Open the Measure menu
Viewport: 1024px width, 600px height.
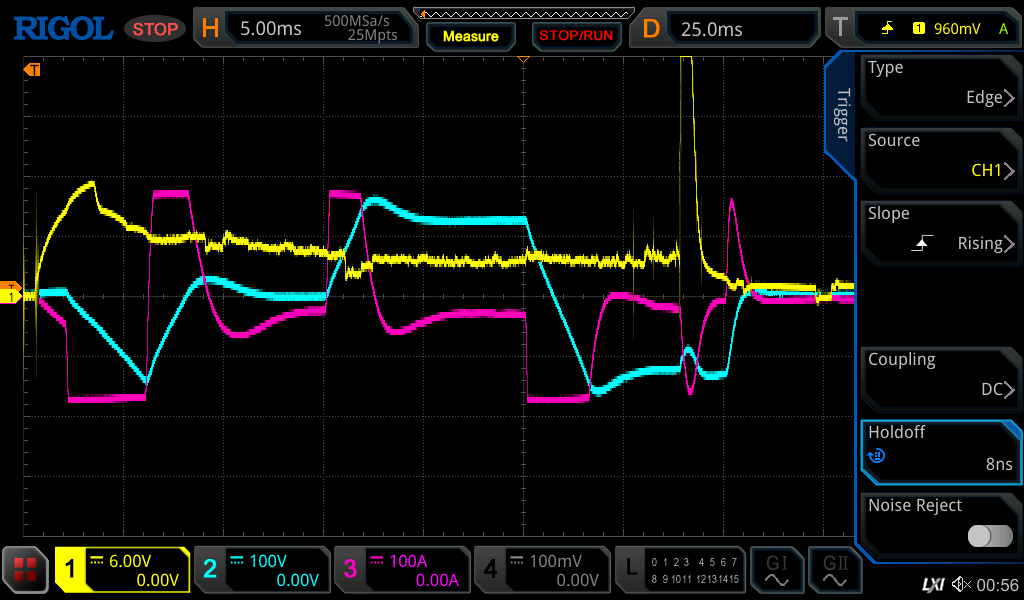click(470, 36)
